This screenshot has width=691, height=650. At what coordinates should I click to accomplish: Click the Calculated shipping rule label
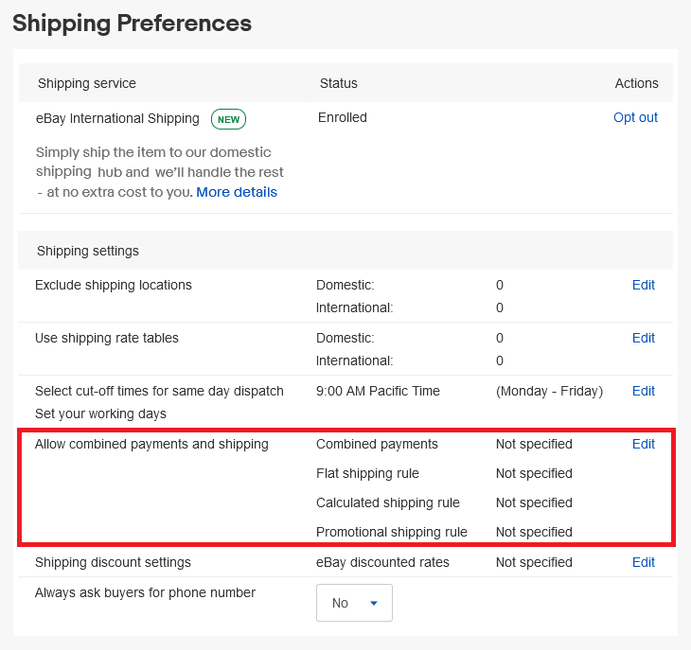pyautogui.click(x=388, y=503)
